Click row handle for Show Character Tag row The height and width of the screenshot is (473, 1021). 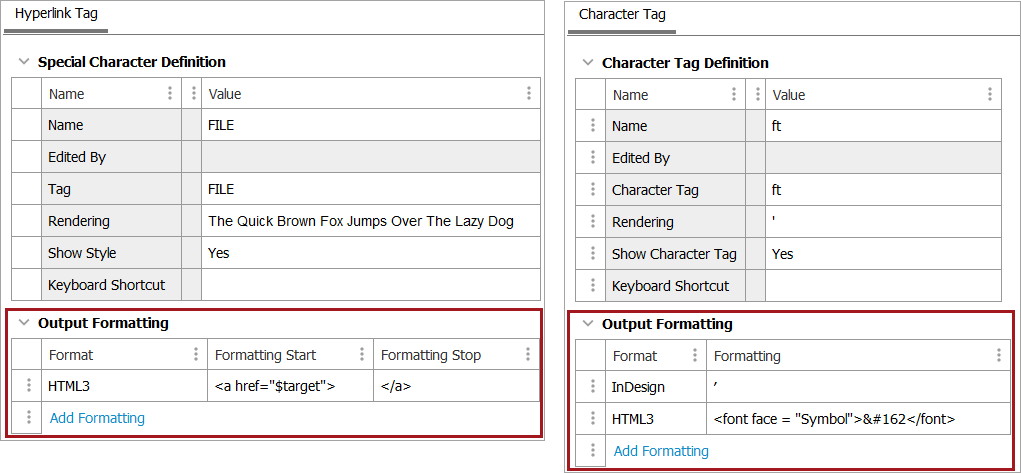[x=592, y=253]
